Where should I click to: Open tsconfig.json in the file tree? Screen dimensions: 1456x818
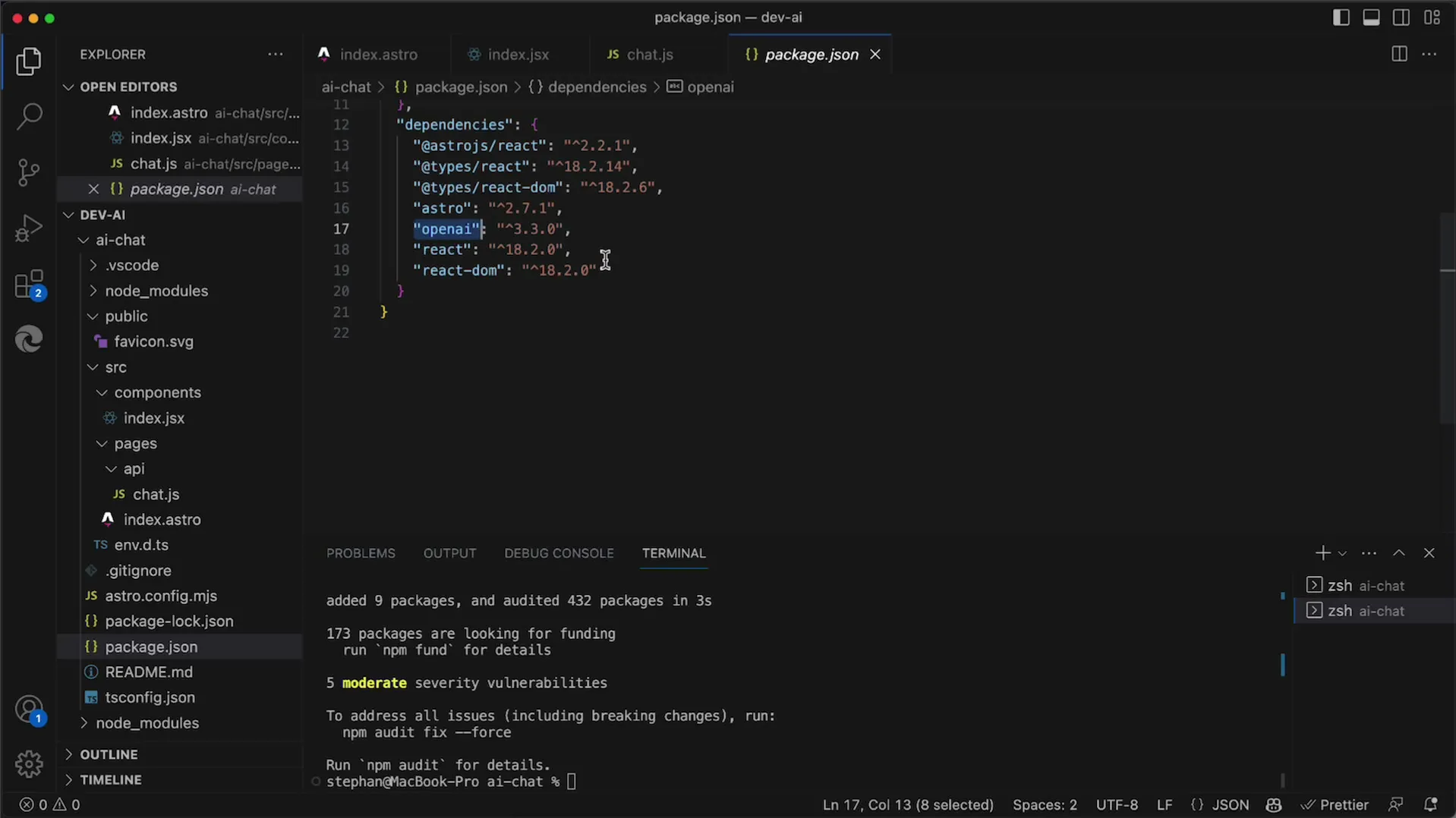click(150, 697)
